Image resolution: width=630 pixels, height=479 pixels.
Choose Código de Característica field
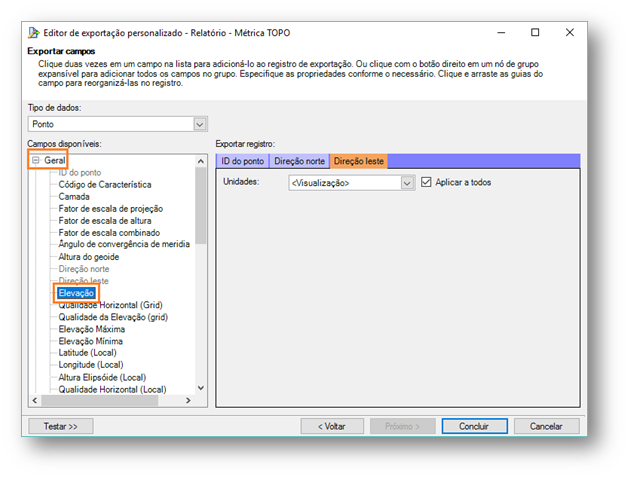pyautogui.click(x=105, y=185)
